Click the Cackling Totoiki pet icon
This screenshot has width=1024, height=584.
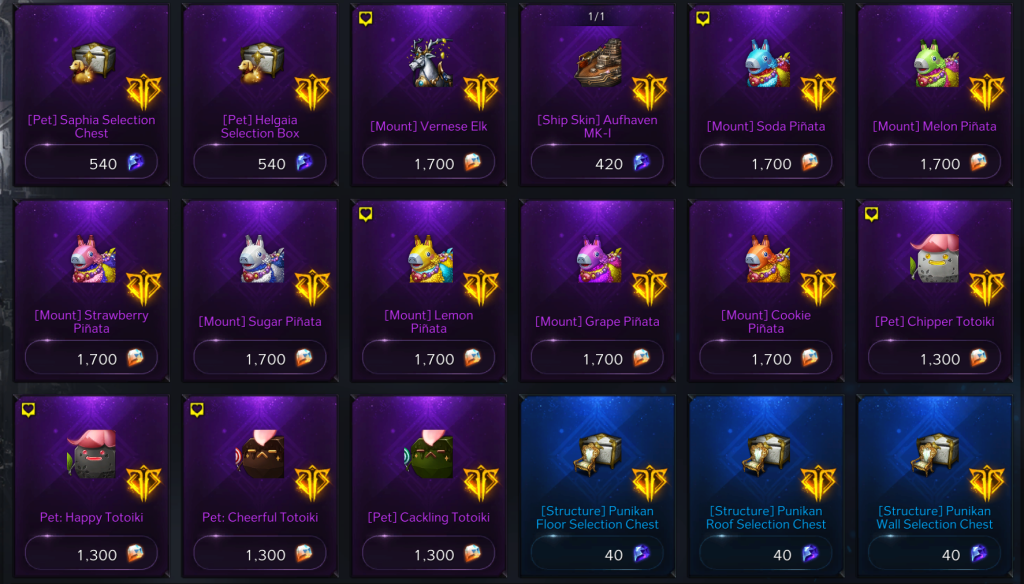click(429, 454)
